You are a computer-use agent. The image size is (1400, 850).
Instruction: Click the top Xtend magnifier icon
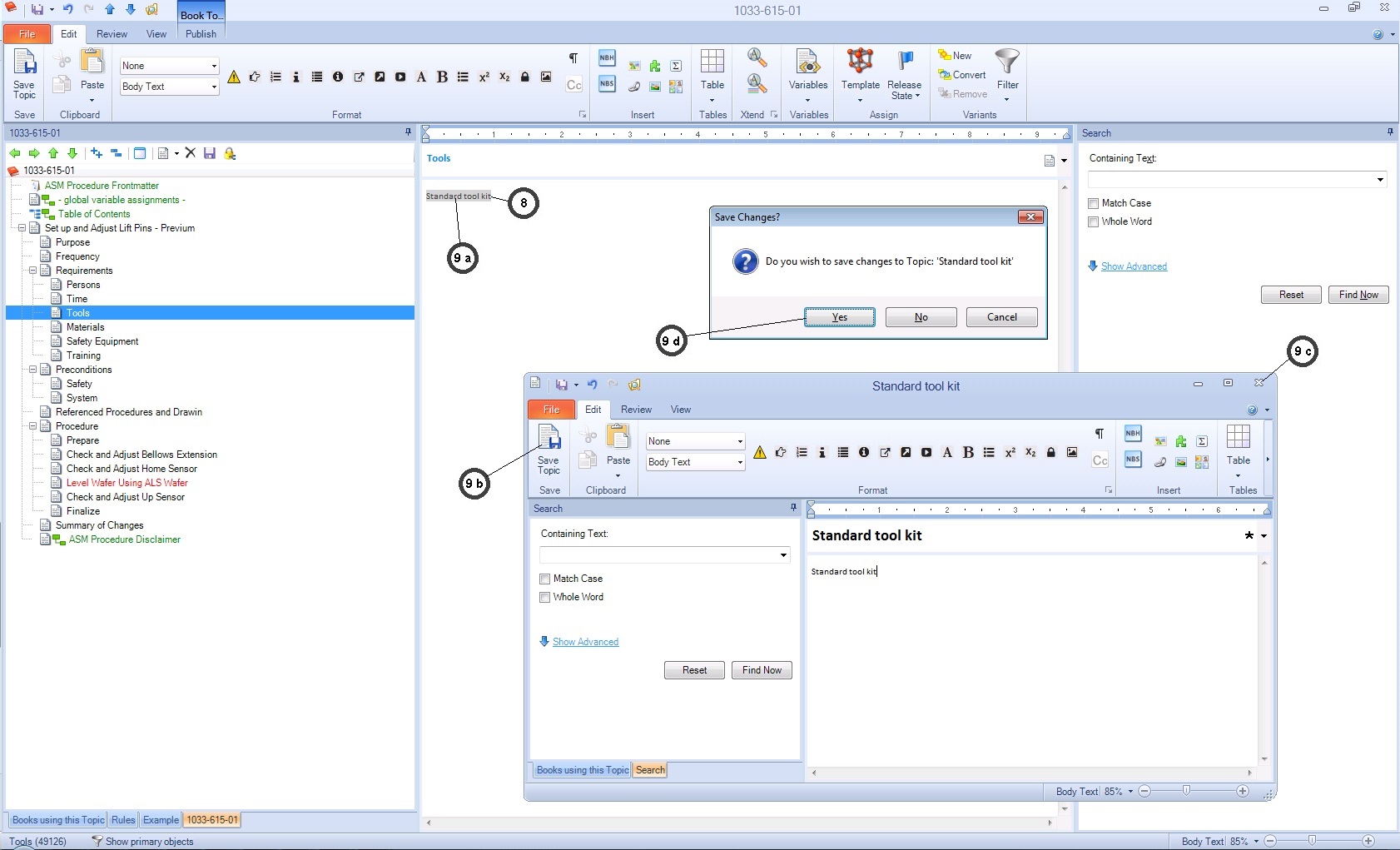[757, 57]
